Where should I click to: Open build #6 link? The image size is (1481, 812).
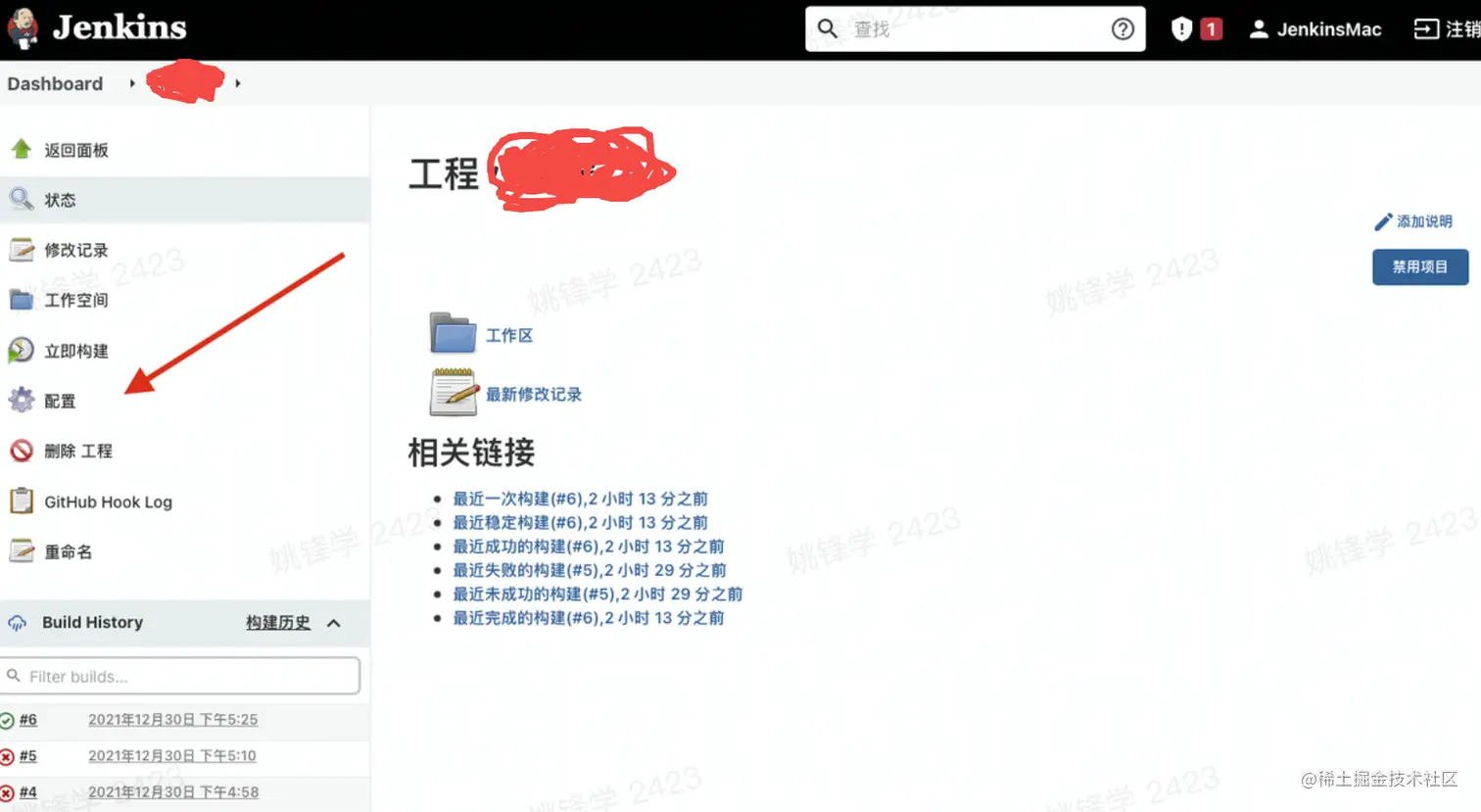[x=28, y=720]
